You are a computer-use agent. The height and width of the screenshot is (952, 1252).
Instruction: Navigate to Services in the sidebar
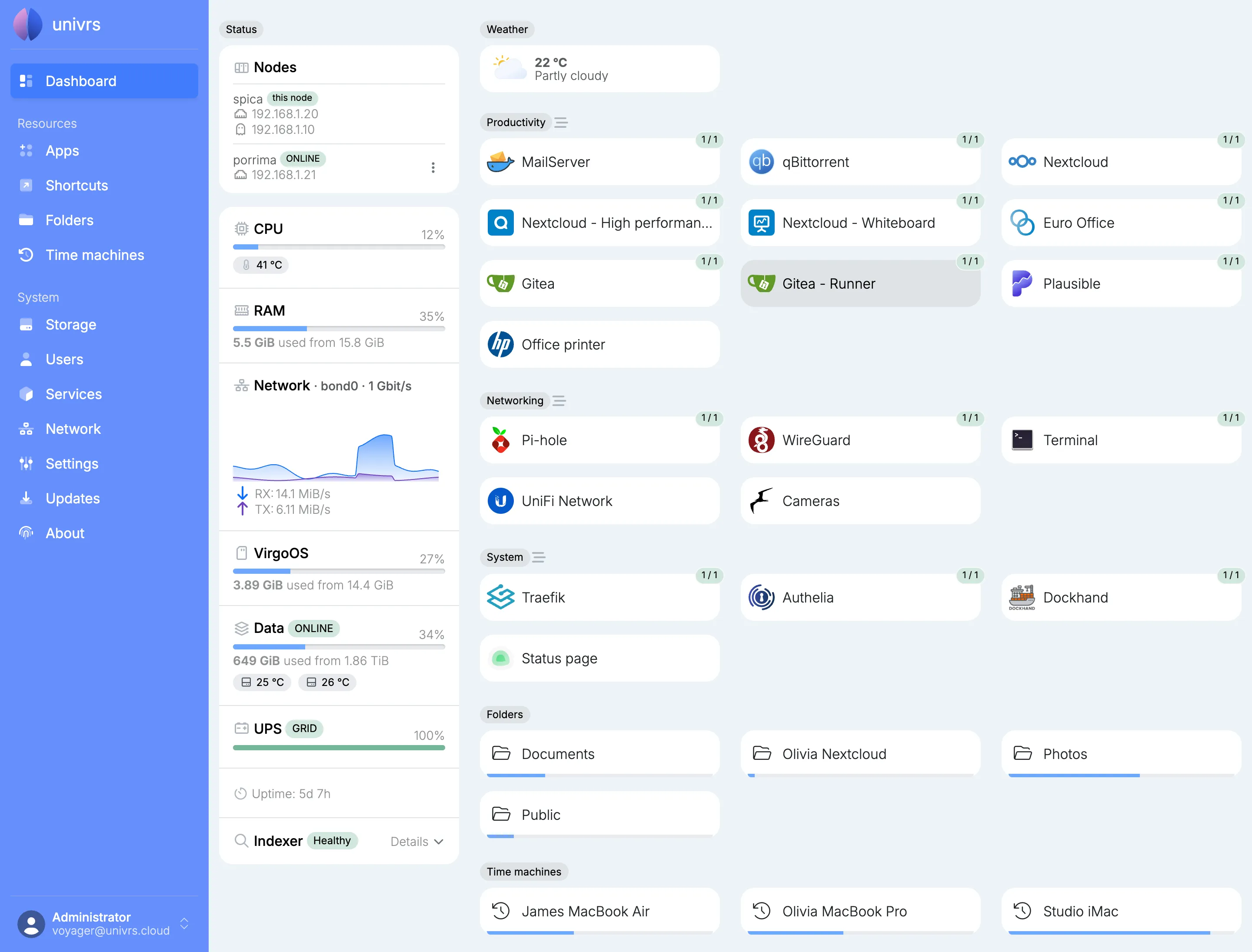coord(104,394)
